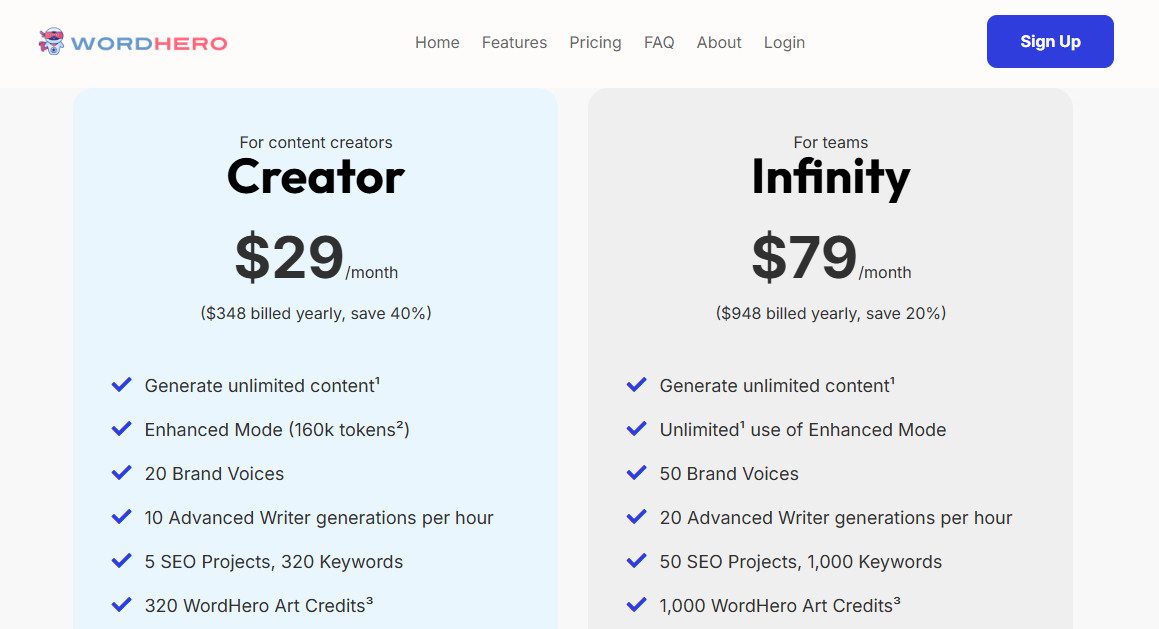This screenshot has height=629, width=1159.
Task: Click the Login link
Action: 784,42
